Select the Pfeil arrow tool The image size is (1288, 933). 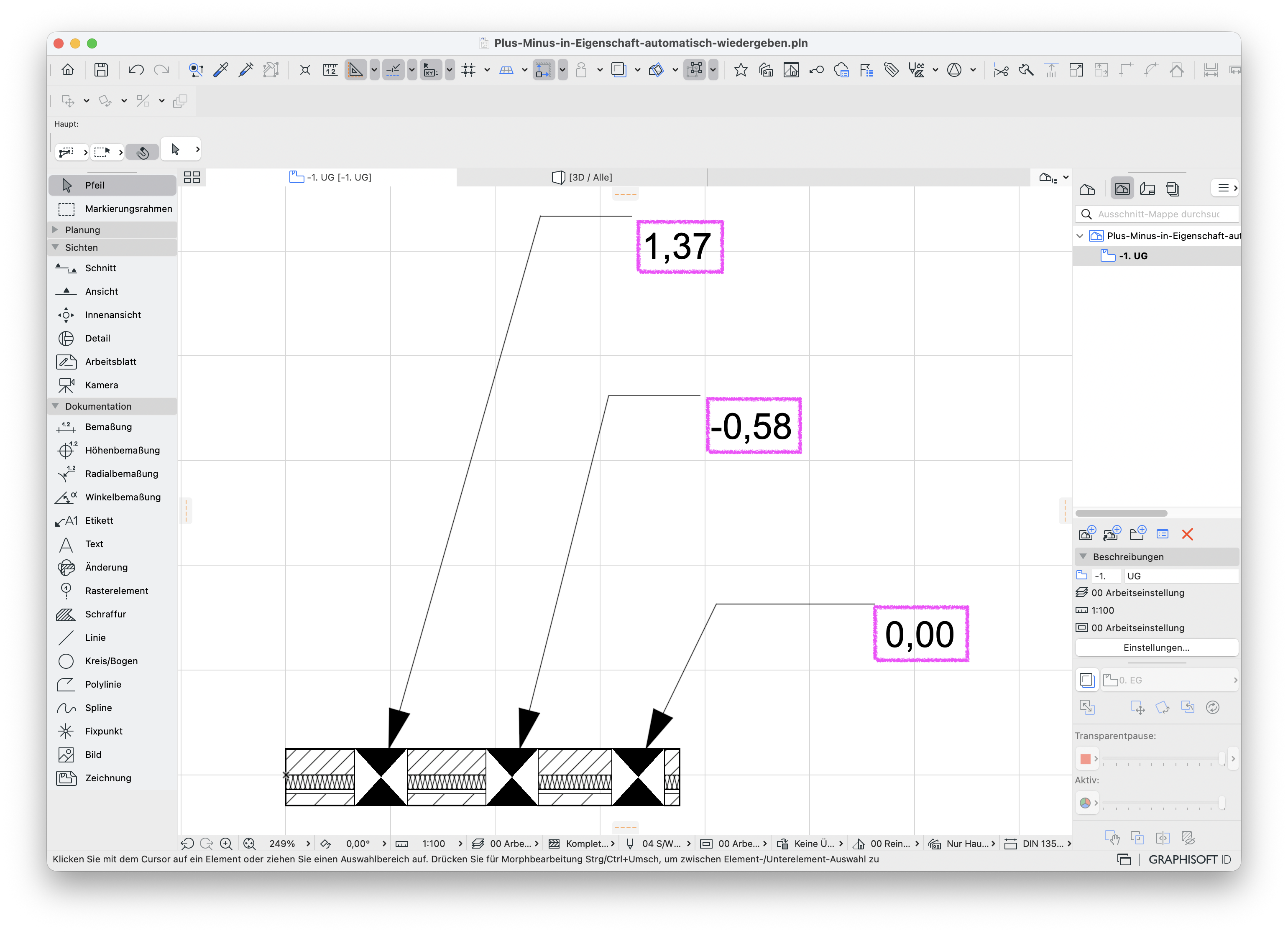point(112,185)
